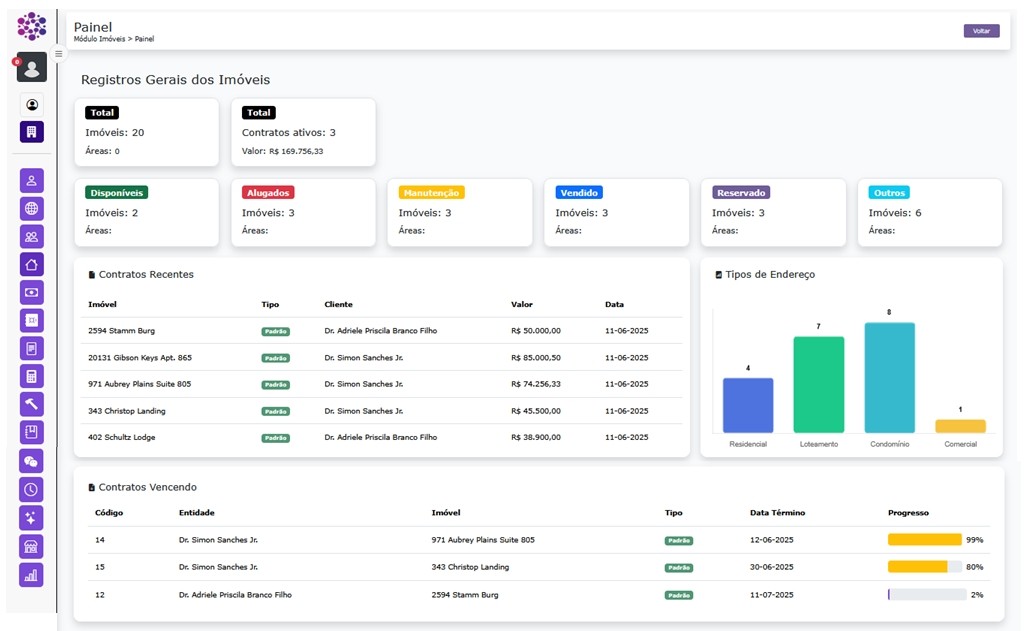The image size is (1024, 631).
Task: Open the bar chart icon in sidebar
Action: [32, 575]
